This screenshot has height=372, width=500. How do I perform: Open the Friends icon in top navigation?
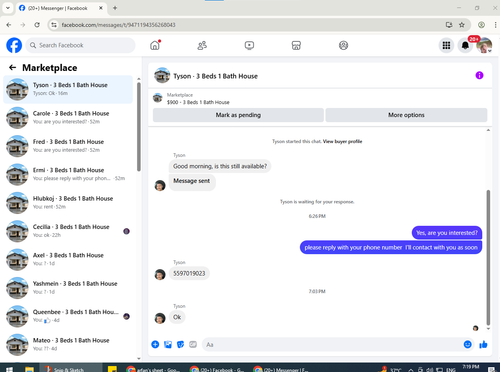tap(202, 45)
